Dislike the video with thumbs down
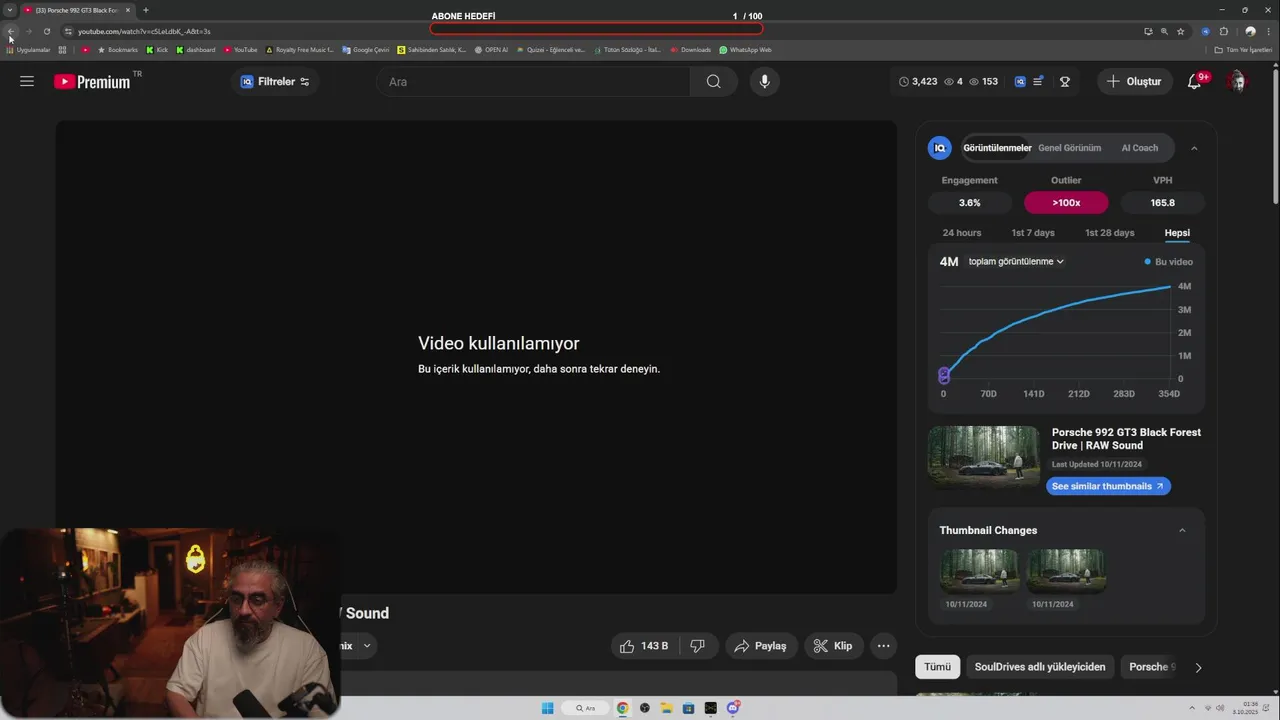This screenshot has width=1280, height=720. (x=698, y=646)
